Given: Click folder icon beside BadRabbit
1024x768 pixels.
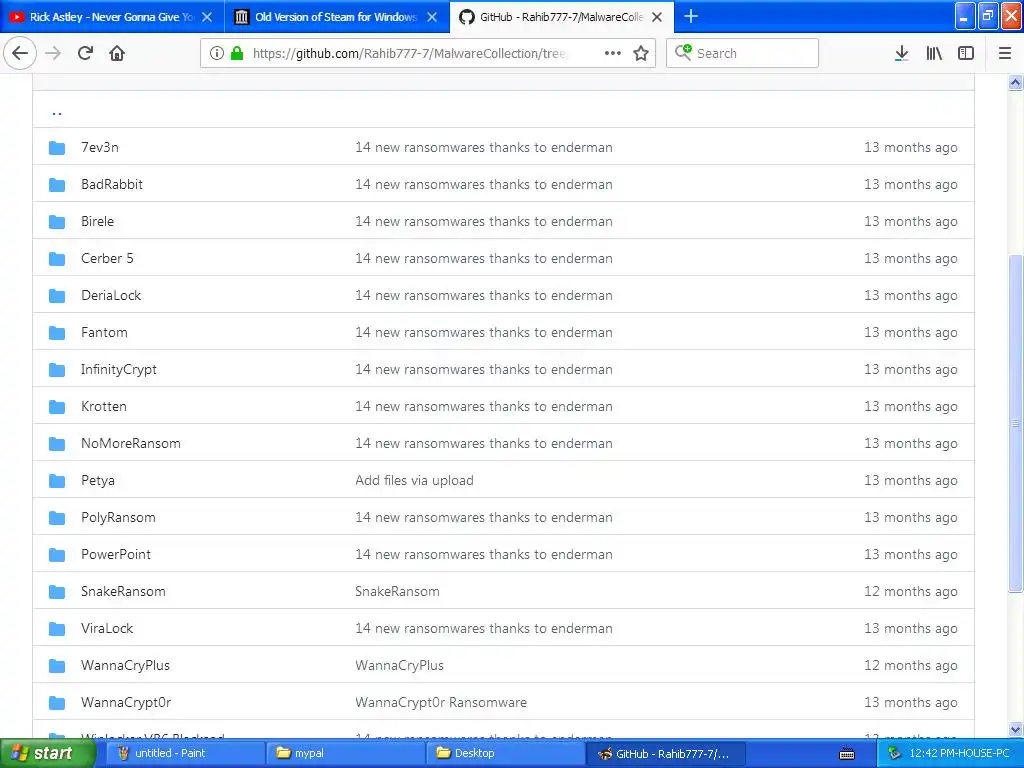Looking at the screenshot, I should (57, 185).
